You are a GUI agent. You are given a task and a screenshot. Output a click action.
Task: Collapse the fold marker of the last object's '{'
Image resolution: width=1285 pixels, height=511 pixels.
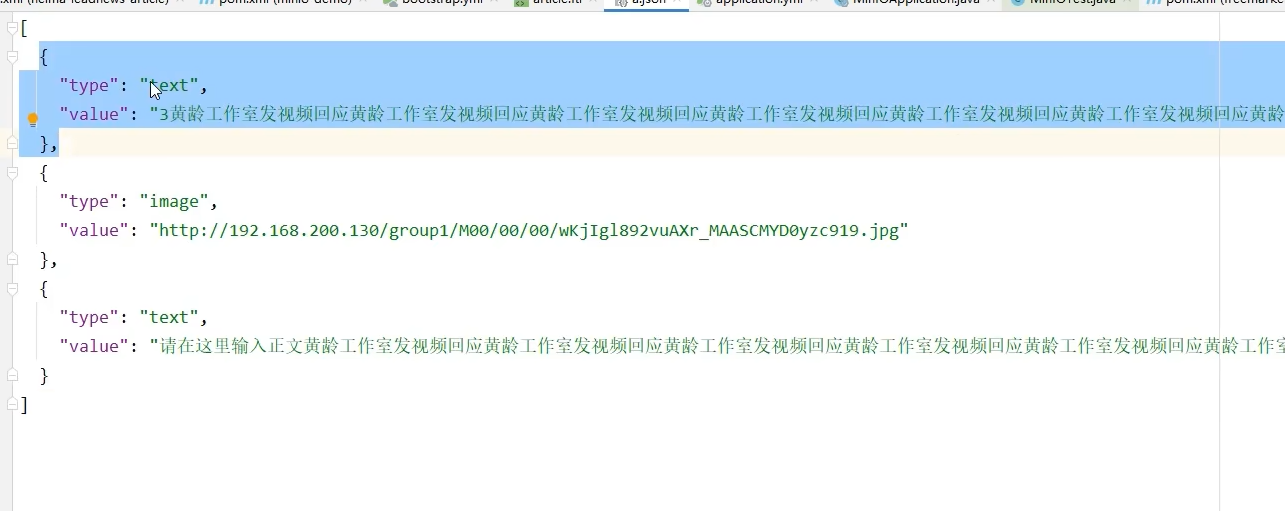point(12,288)
